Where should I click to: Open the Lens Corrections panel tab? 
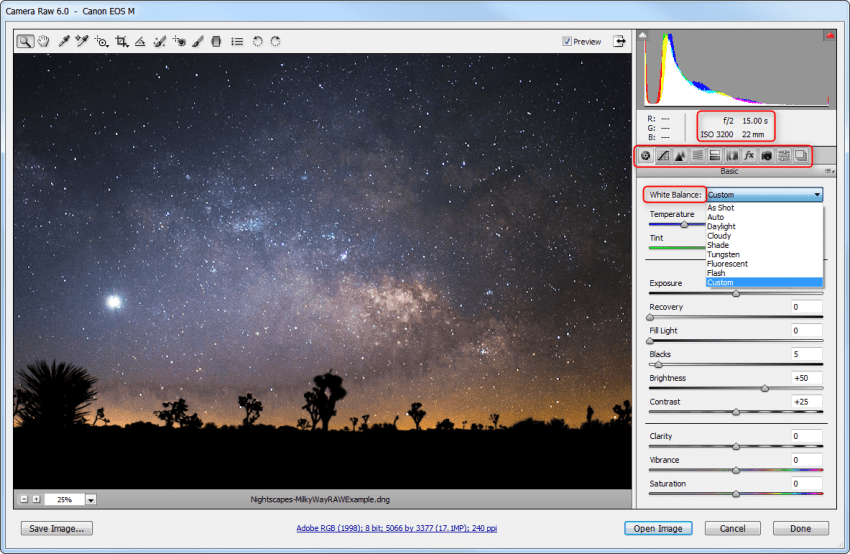click(732, 156)
